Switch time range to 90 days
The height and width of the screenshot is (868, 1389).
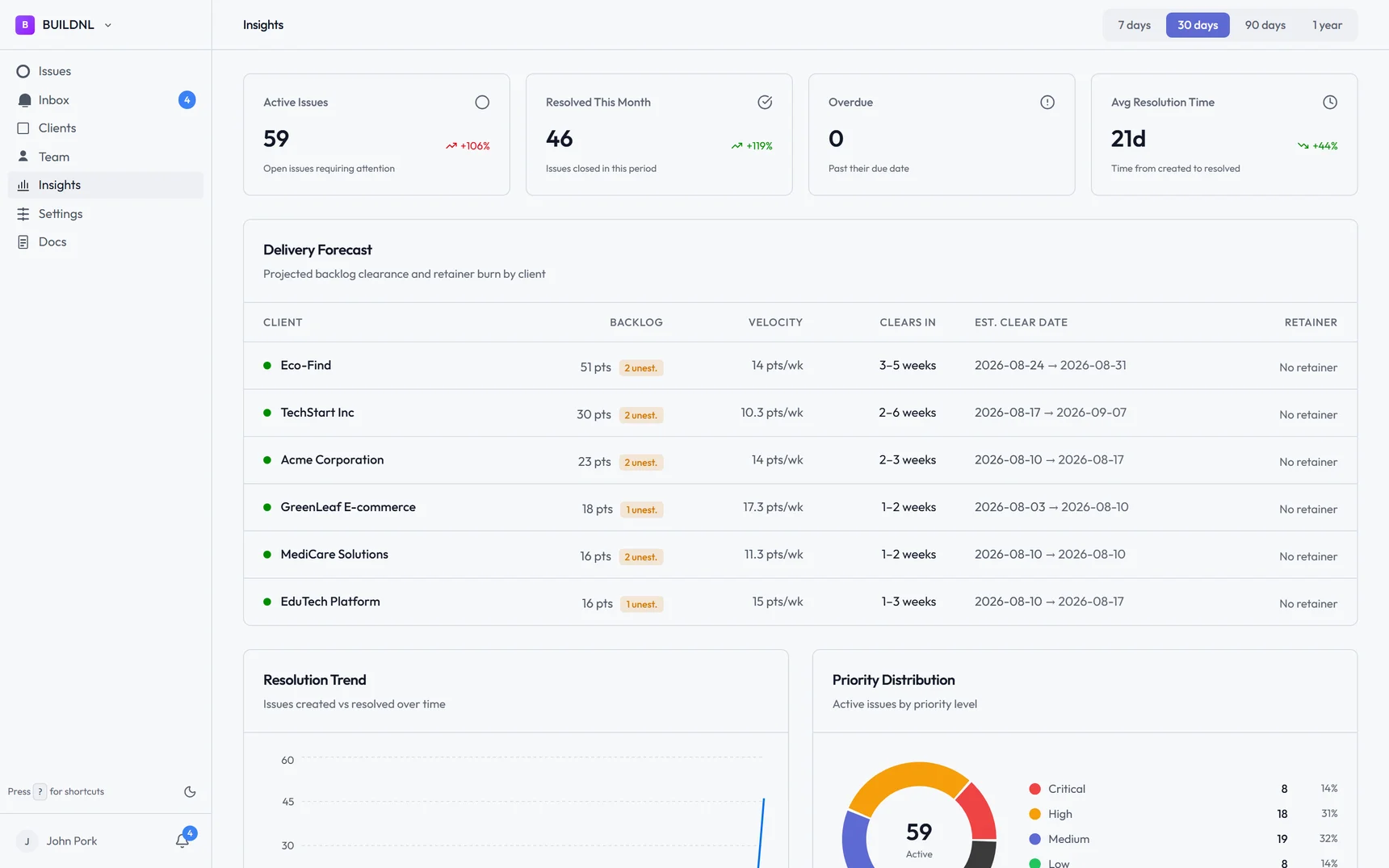click(1265, 25)
